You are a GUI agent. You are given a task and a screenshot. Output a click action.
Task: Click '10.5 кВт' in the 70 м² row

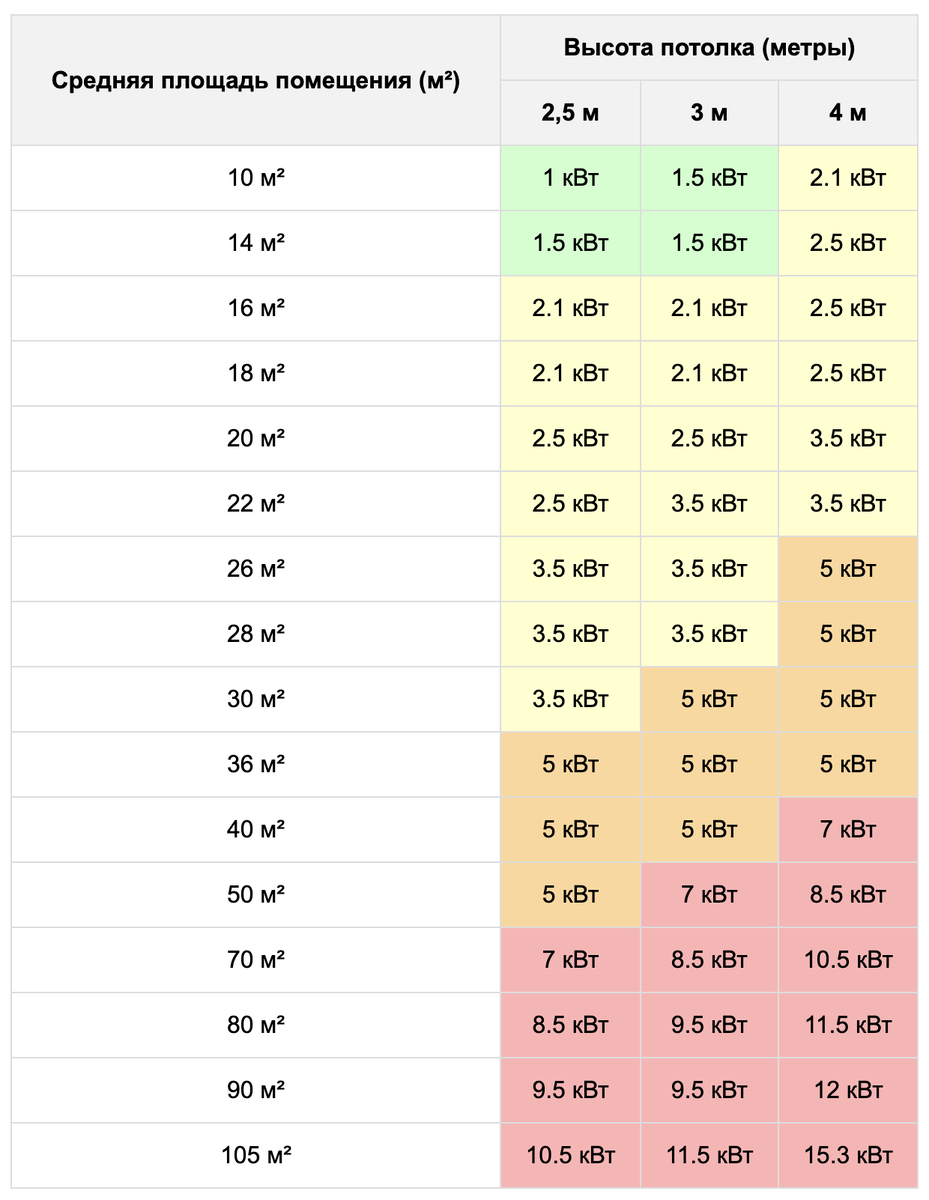click(848, 960)
